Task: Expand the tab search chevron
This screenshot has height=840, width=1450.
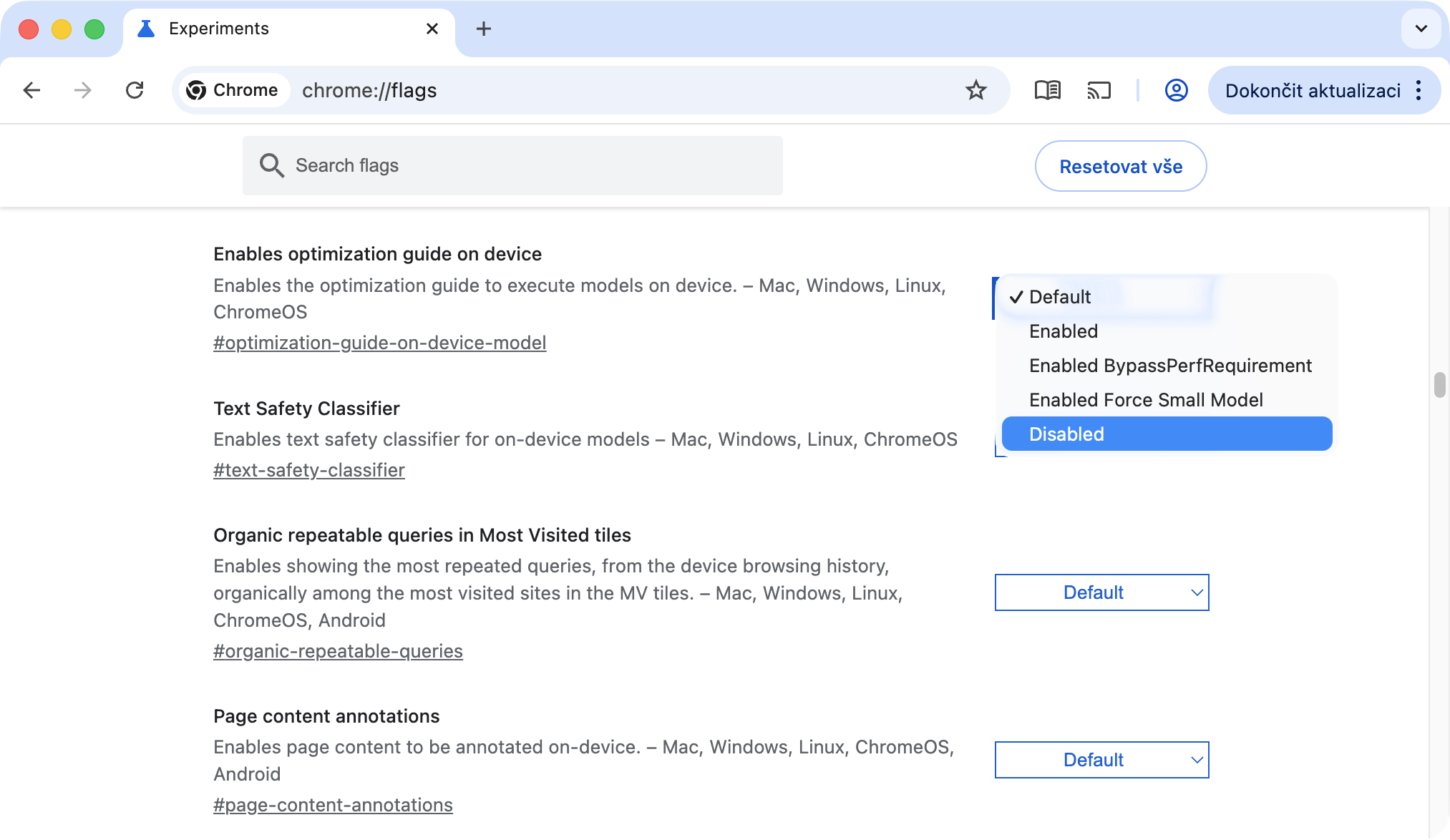Action: [1421, 29]
